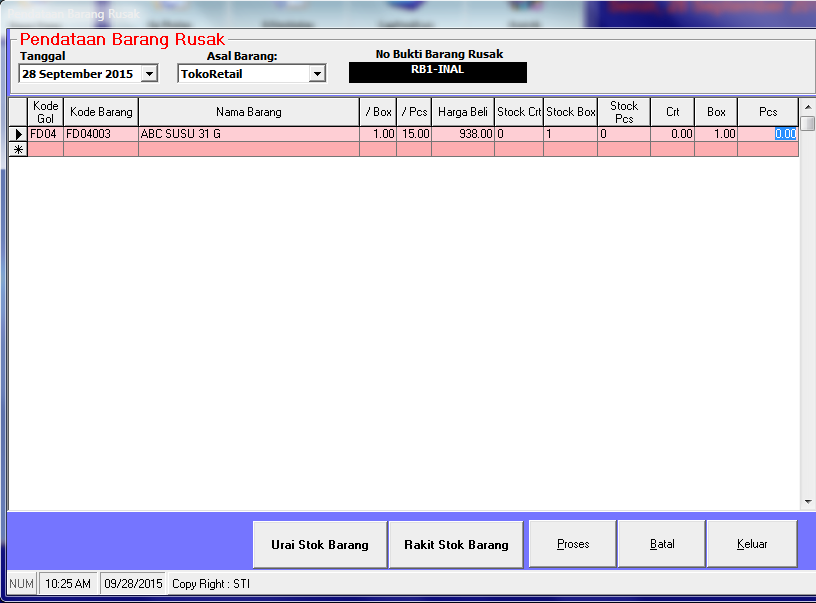
Task: Click the asterisk new-row marker in the grid
Action: 18,150
